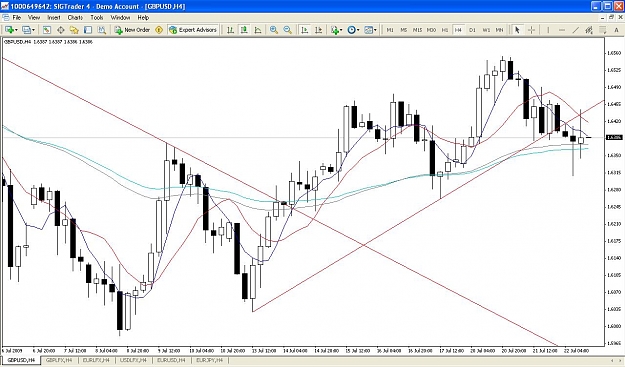The height and width of the screenshot is (367, 625).
Task: Toggle the Data Window crosshair-target icon
Action: (61, 30)
